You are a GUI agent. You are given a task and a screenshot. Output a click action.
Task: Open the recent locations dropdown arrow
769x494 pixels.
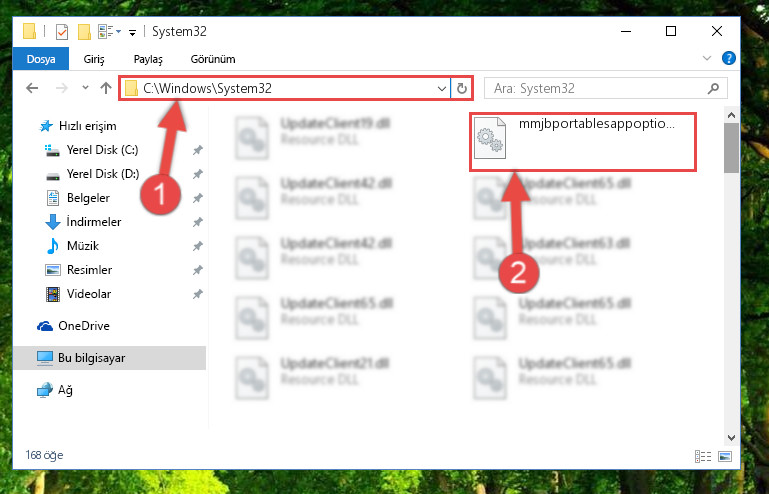(x=85, y=88)
